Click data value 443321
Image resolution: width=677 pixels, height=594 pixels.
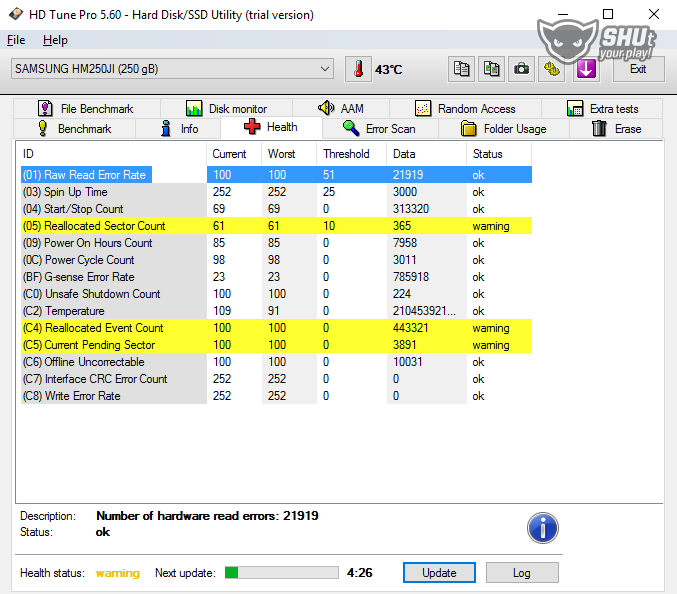pyautogui.click(x=410, y=328)
